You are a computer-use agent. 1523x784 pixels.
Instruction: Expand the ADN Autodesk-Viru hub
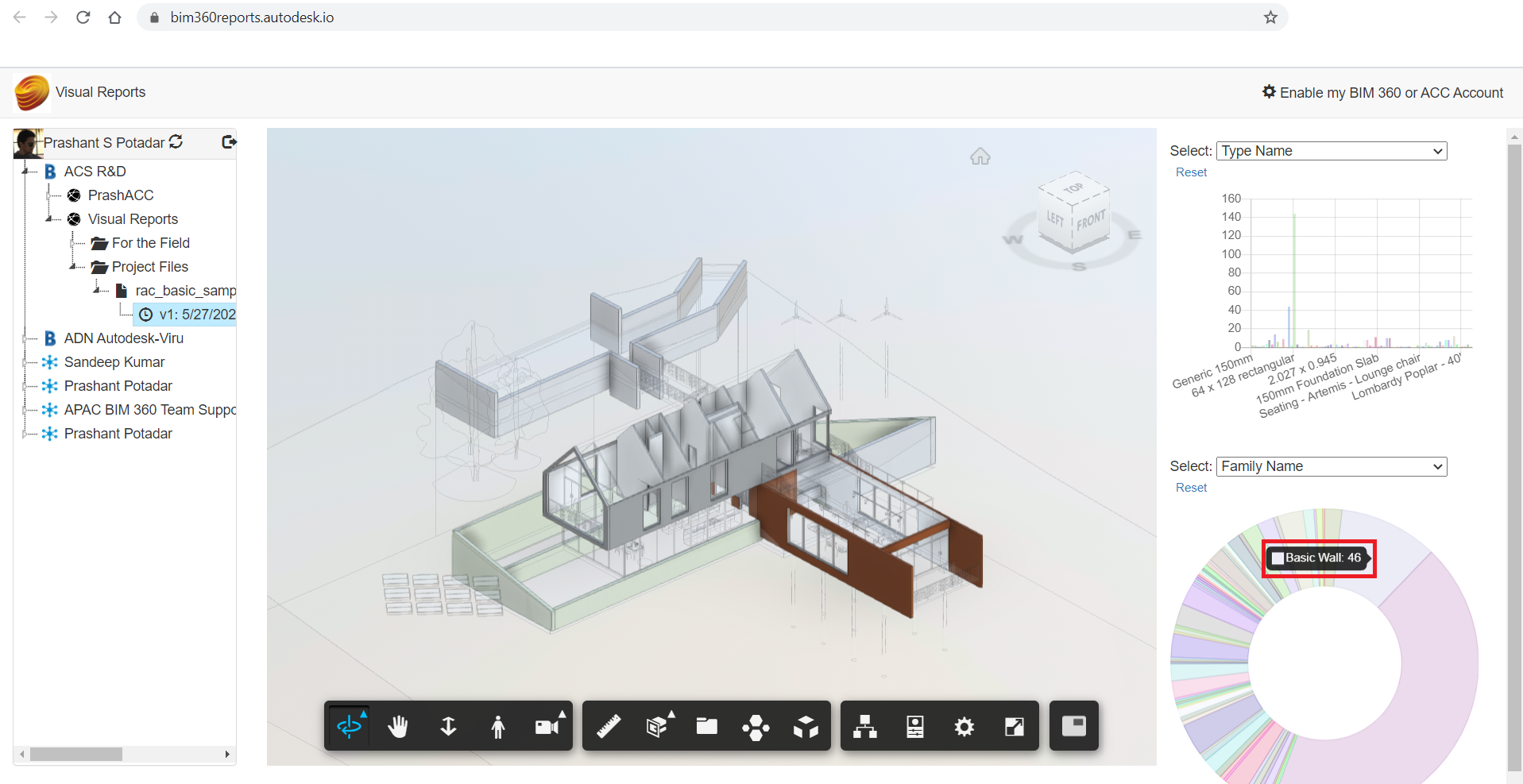25,338
